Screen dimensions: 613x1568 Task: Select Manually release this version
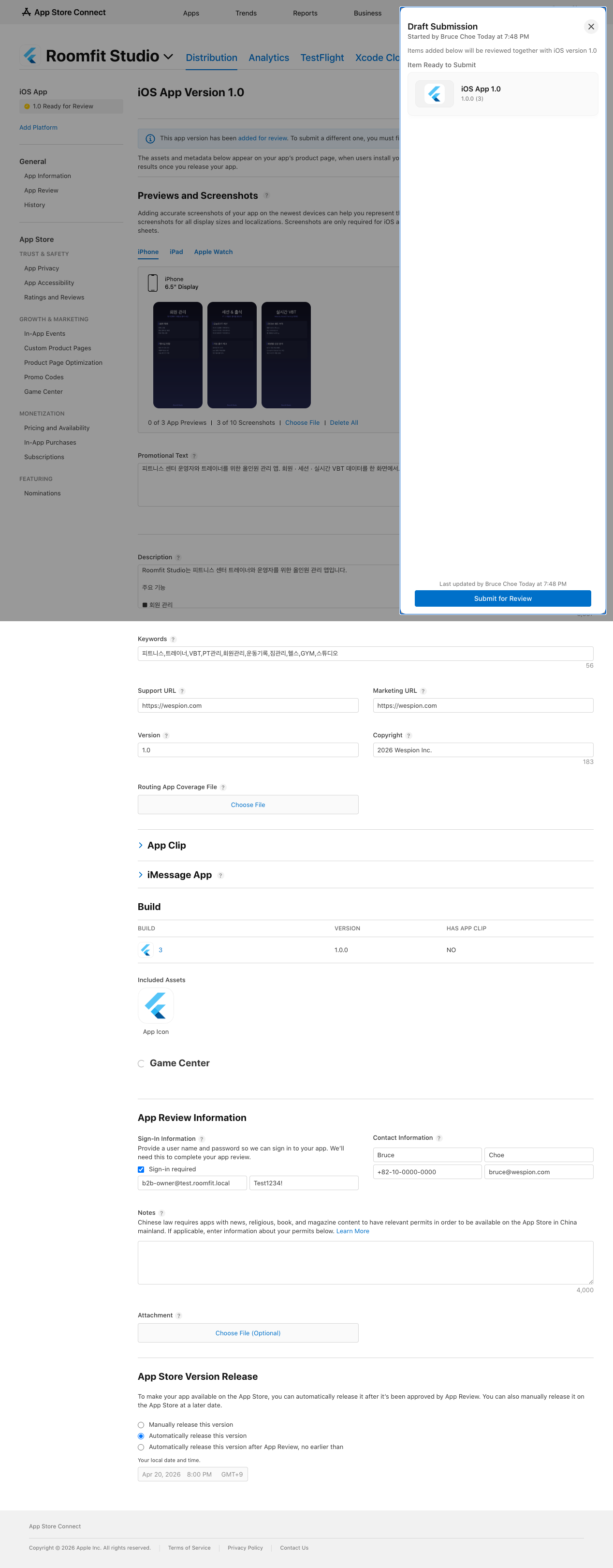click(x=141, y=1425)
